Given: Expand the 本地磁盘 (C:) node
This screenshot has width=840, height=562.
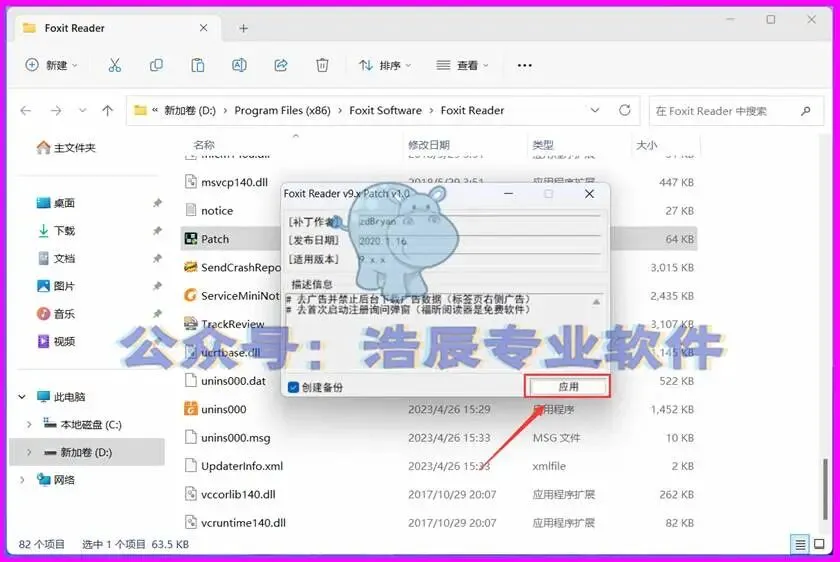Looking at the screenshot, I should (x=29, y=424).
